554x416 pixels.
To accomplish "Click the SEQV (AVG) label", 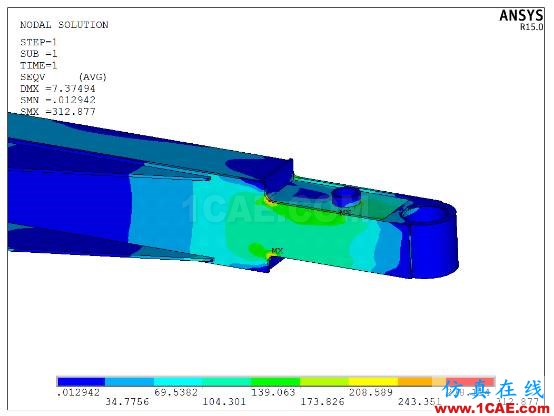I will (x=63, y=77).
